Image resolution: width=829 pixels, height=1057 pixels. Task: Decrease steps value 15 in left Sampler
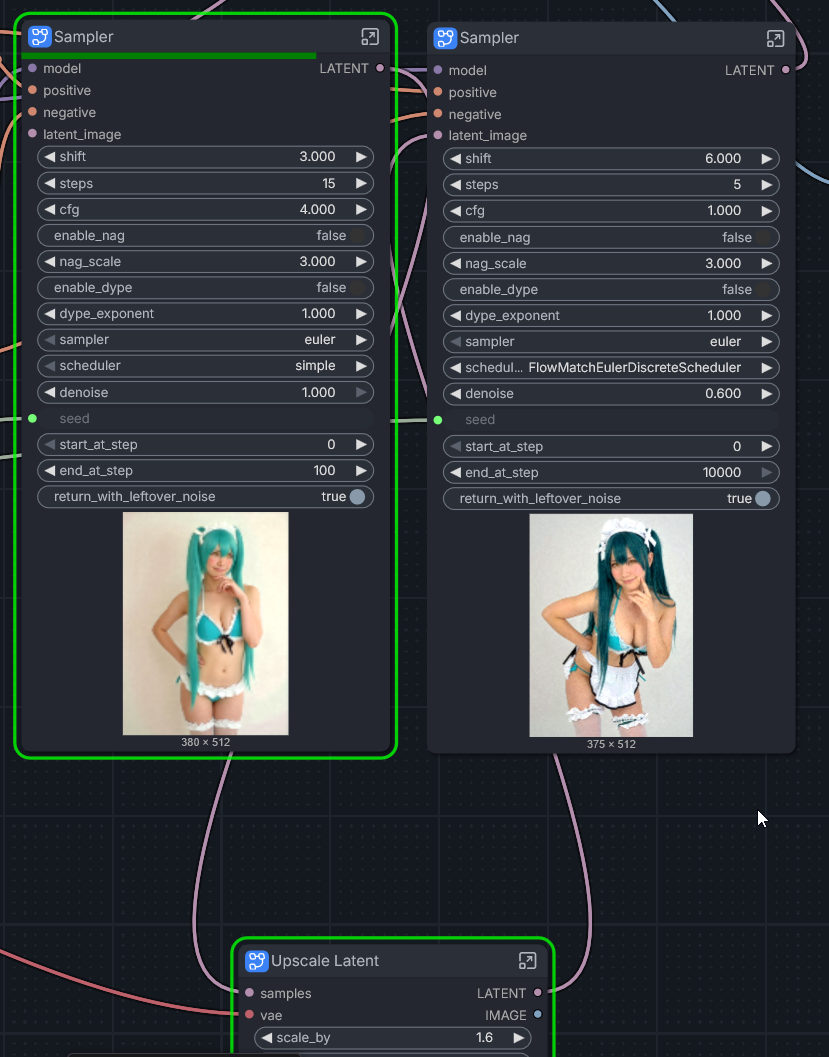[x=50, y=183]
